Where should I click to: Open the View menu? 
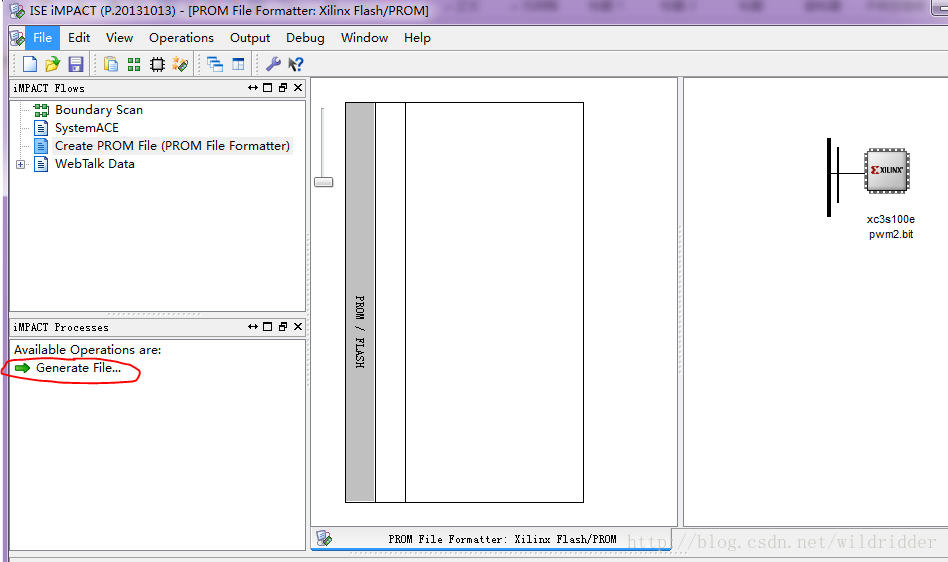[x=119, y=37]
